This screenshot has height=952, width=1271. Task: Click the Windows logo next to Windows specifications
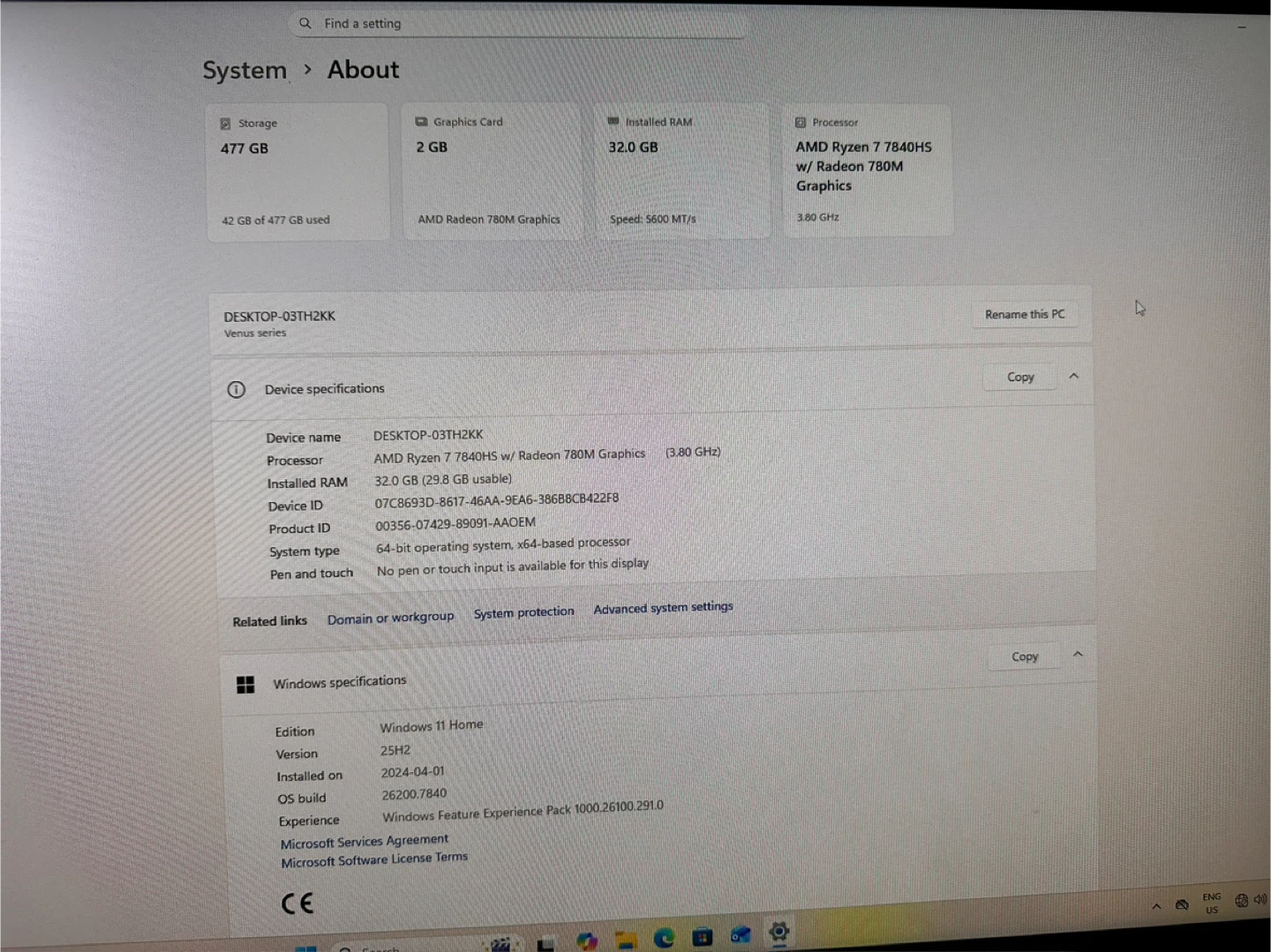click(245, 685)
